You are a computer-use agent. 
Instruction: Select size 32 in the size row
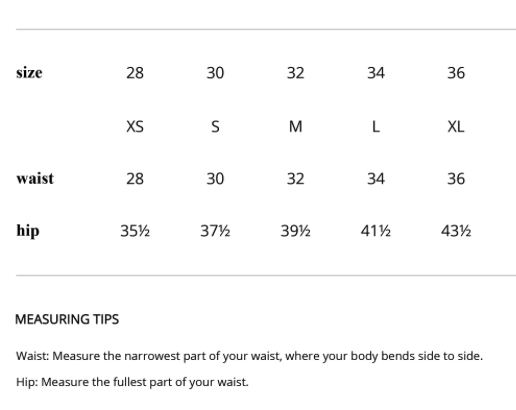(296, 73)
